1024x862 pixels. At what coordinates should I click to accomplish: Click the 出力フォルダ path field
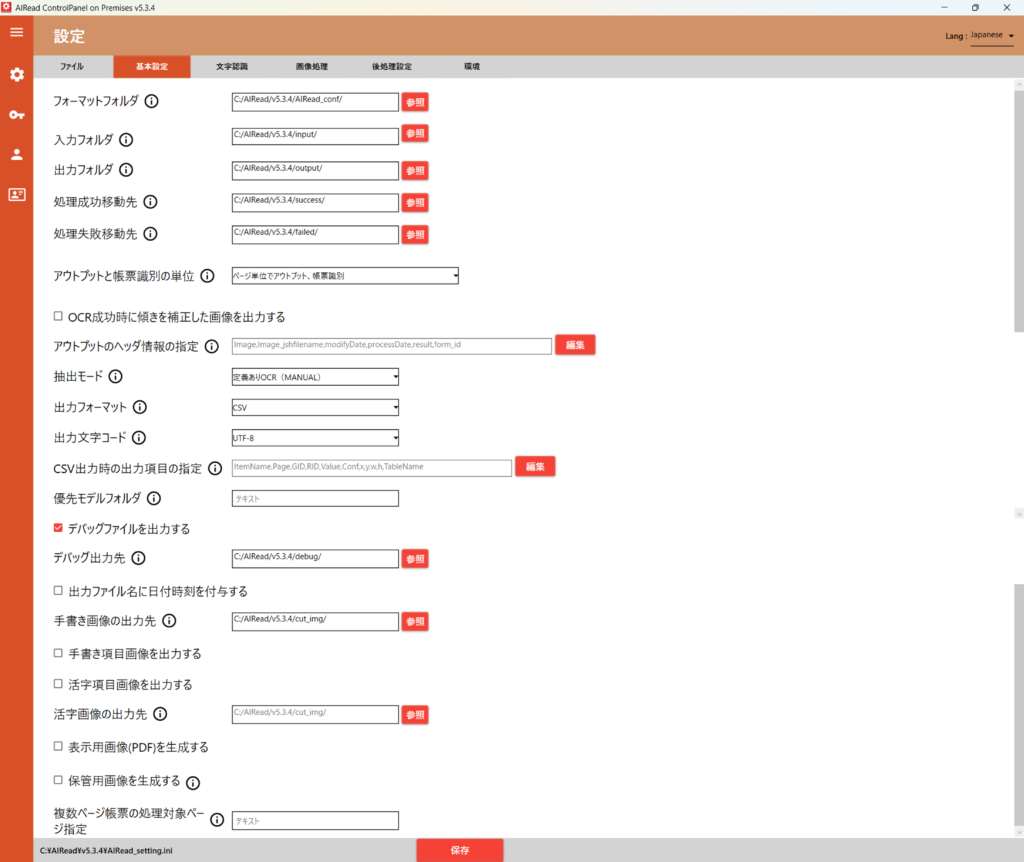click(315, 170)
